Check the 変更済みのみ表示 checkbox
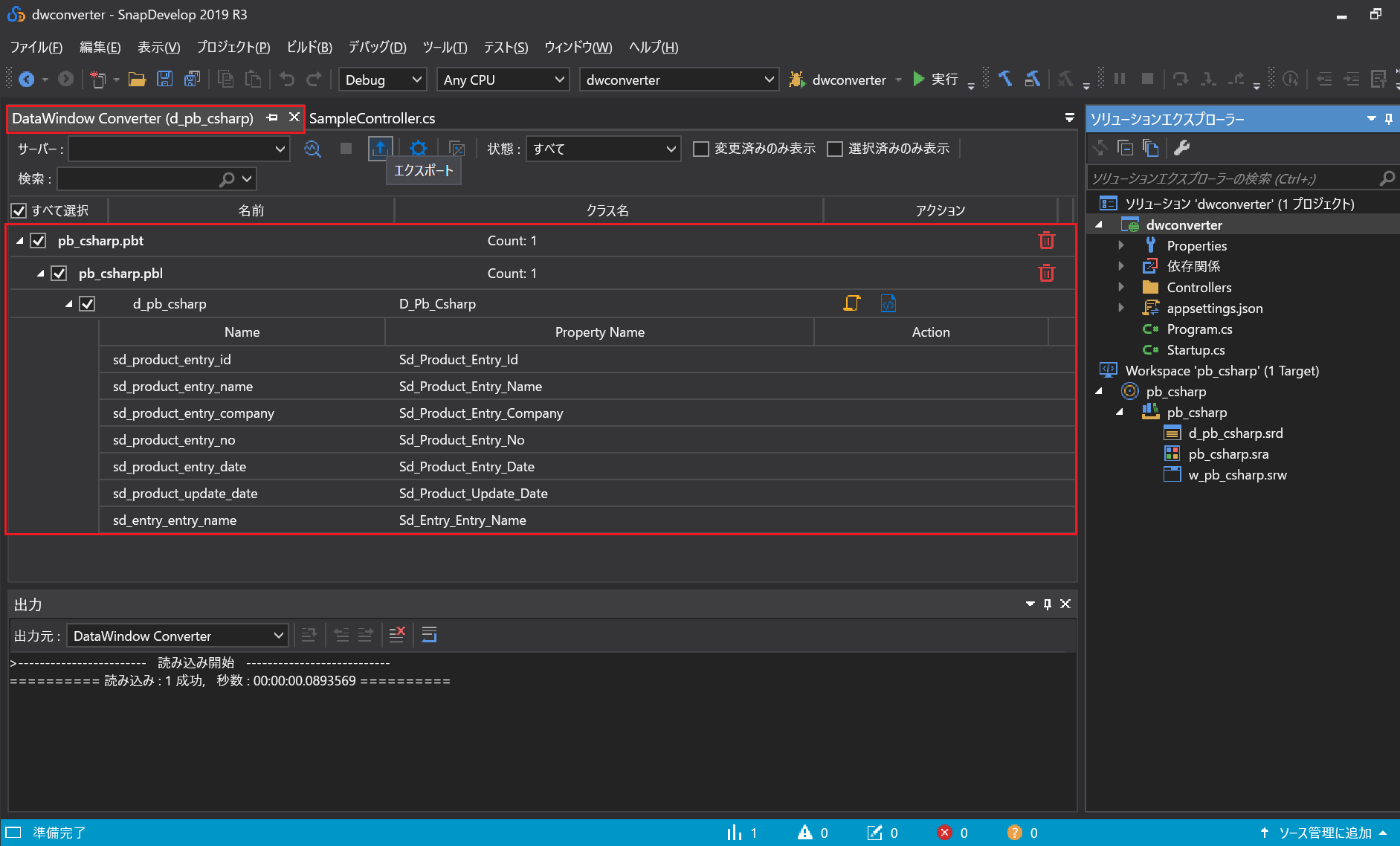The image size is (1400, 846). click(700, 148)
